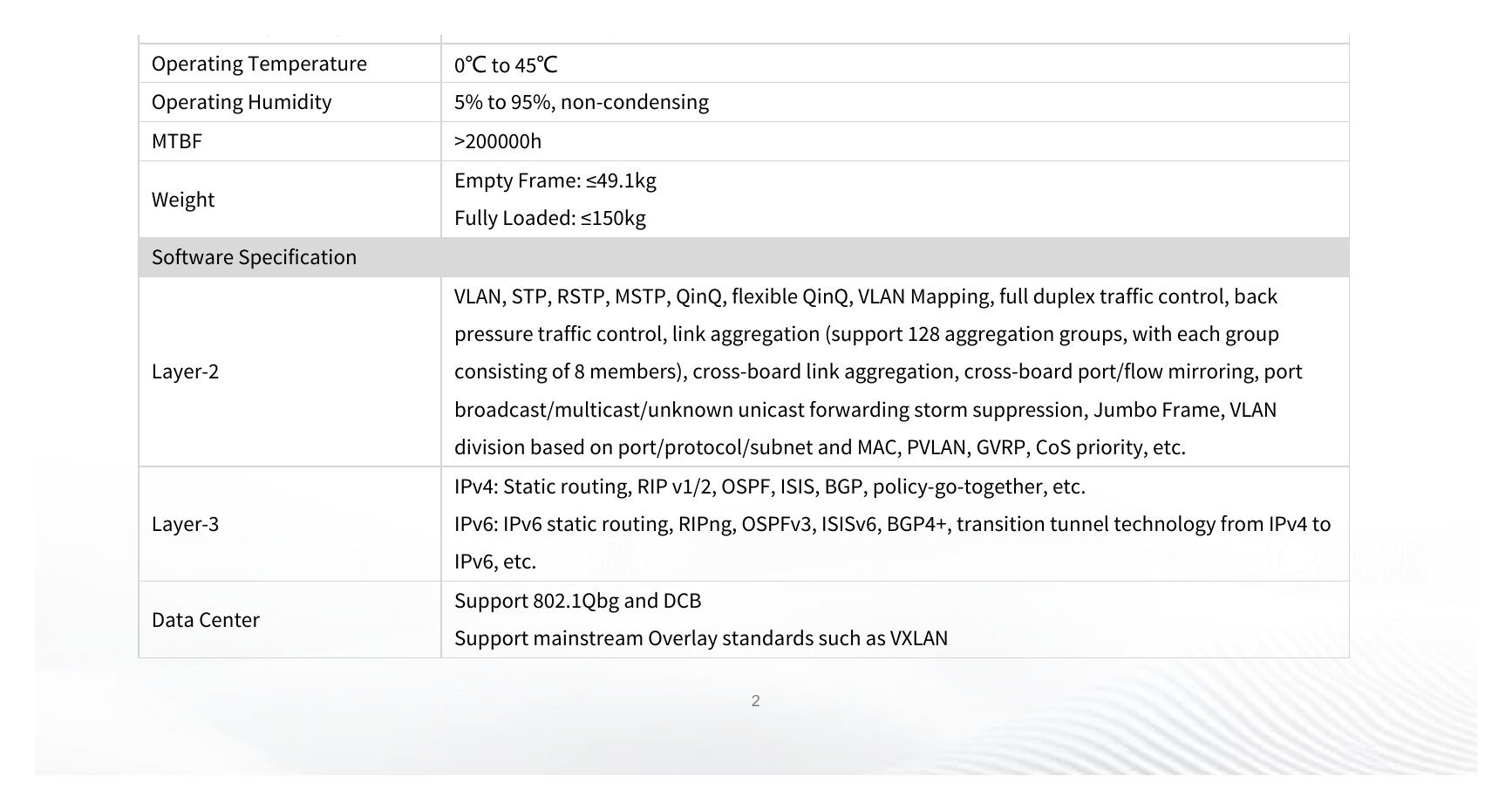Select the Fully Loaded: ≤150kg text
The width and height of the screenshot is (1512, 810).
(x=550, y=218)
